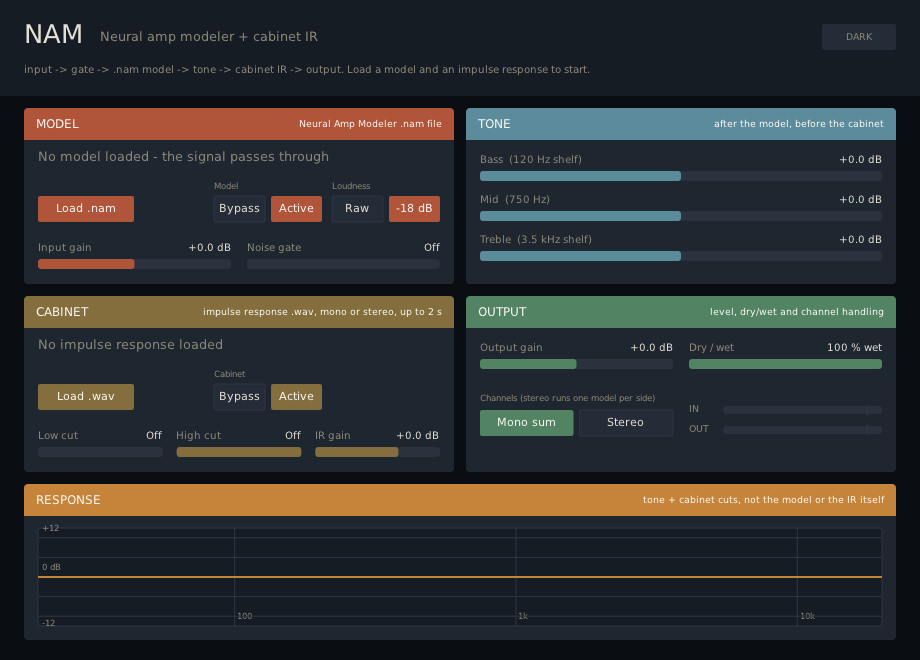Click 'No impulse response loaded' status text

coord(130,344)
